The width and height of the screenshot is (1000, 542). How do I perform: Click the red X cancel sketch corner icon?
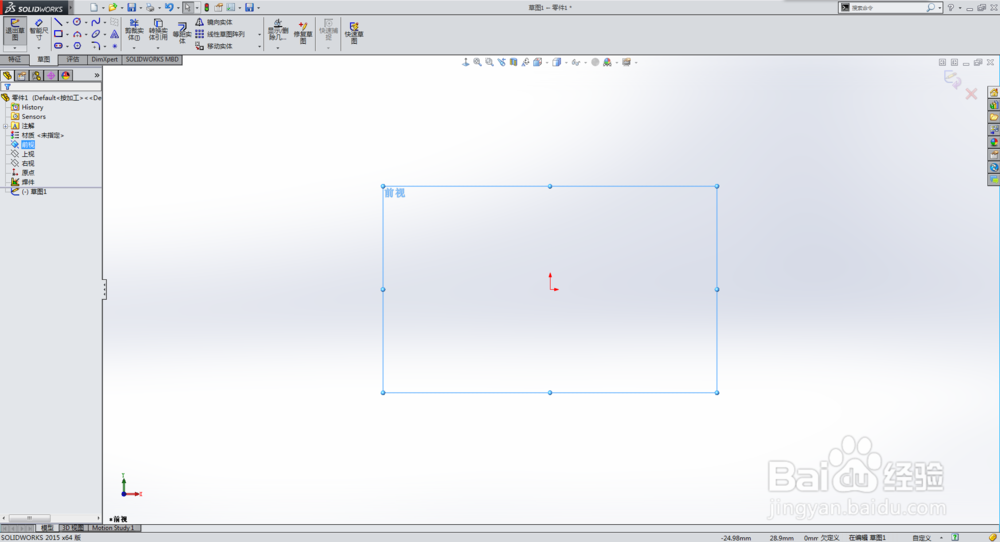[x=971, y=94]
